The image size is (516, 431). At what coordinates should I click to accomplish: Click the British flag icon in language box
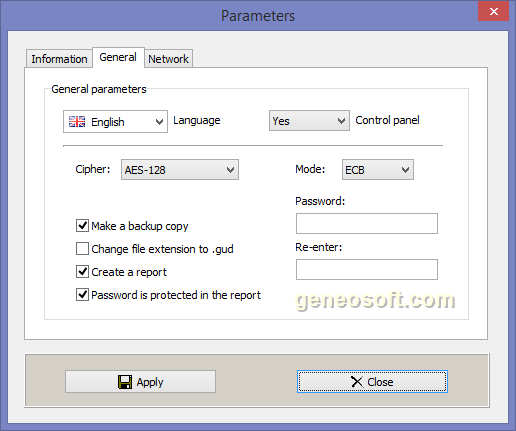coord(77,122)
